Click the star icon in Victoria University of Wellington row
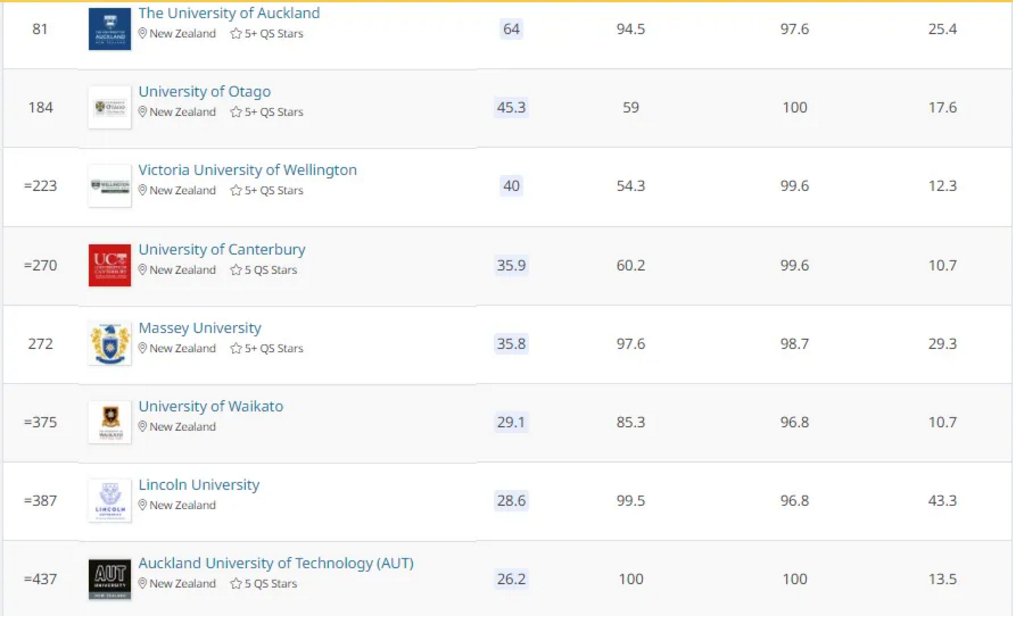Screen dimensions: 1013x622 click(x=236, y=191)
